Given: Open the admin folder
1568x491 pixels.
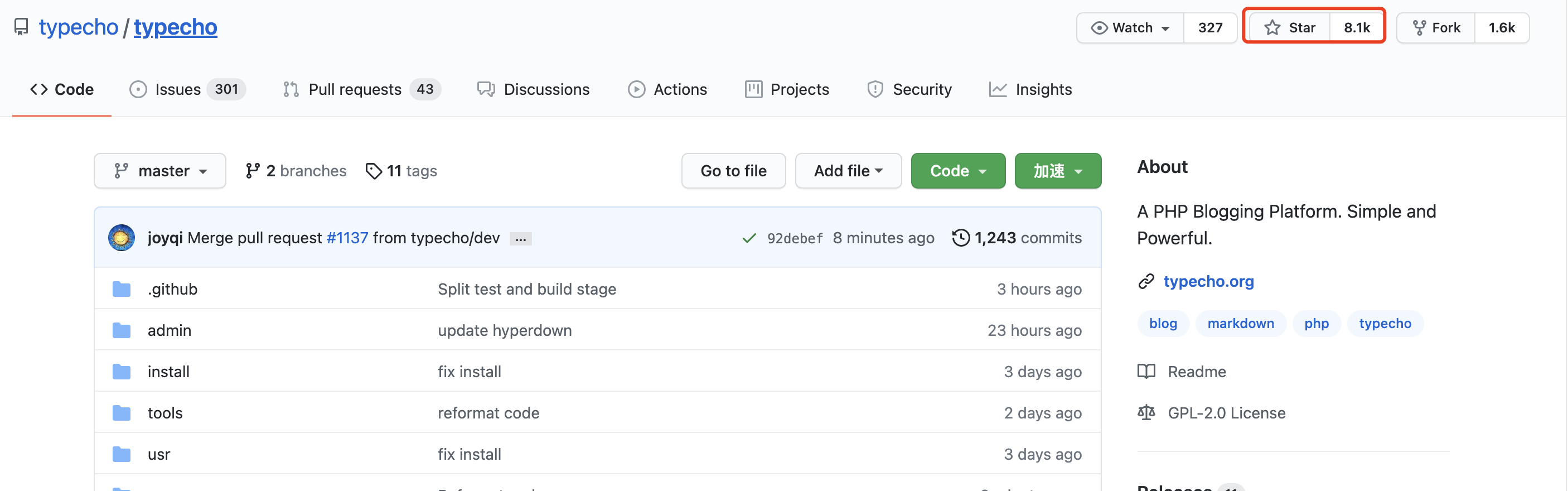Looking at the screenshot, I should coord(169,330).
